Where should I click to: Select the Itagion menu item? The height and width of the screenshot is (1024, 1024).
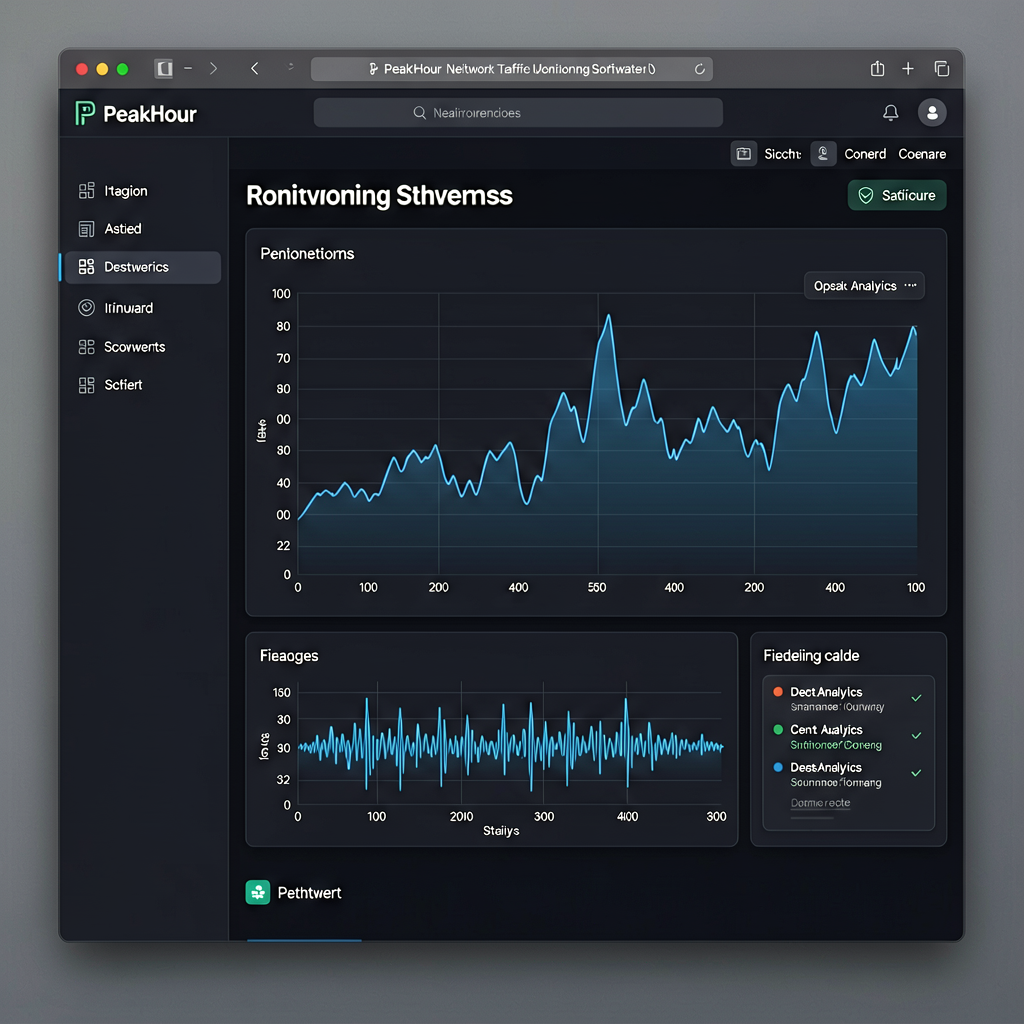click(143, 191)
